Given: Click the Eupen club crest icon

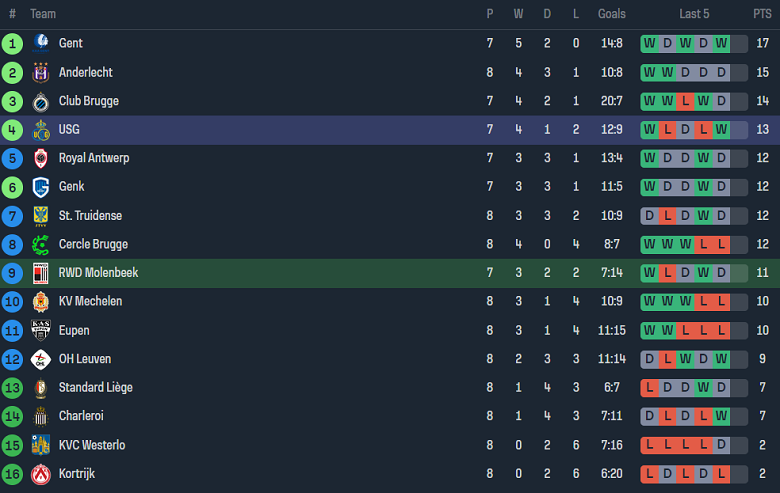Looking at the screenshot, I should (x=41, y=330).
